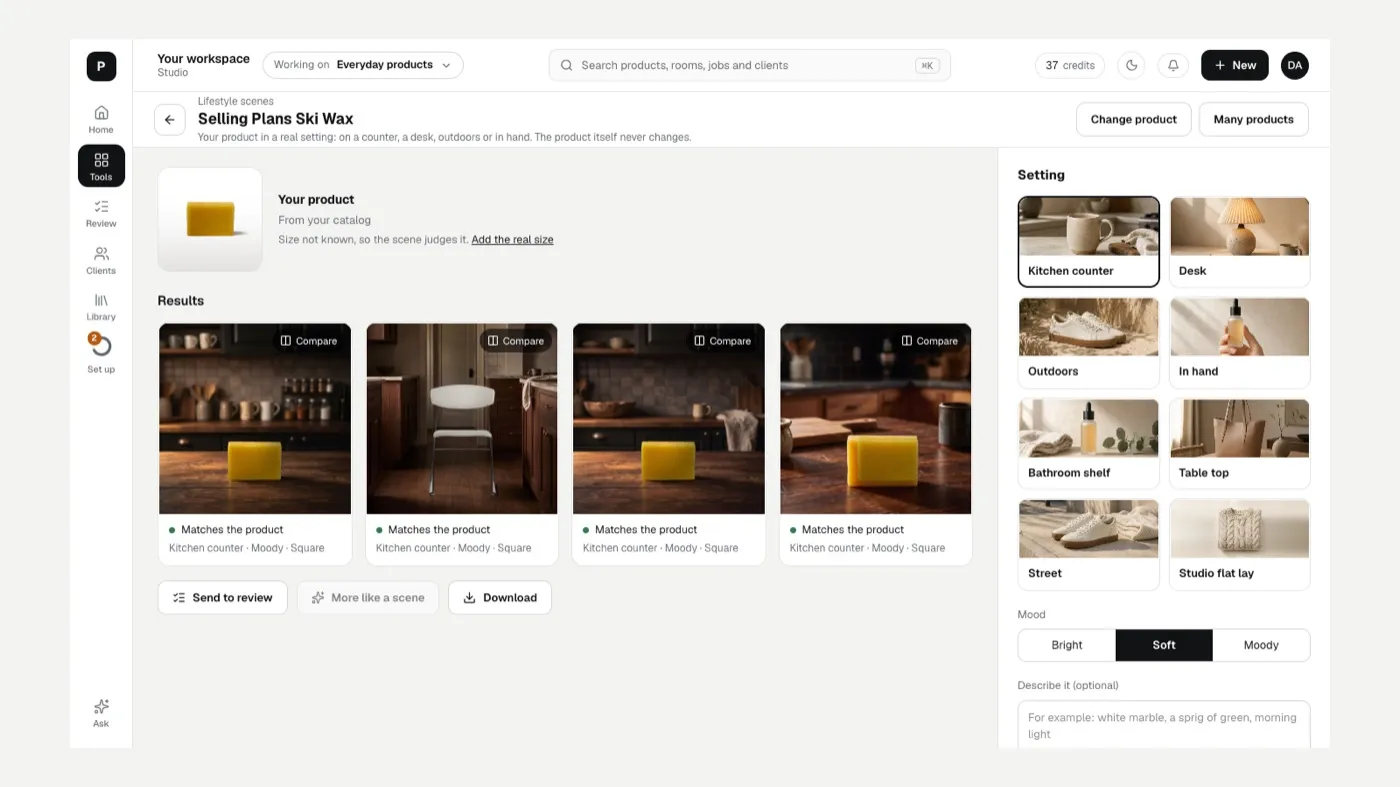The width and height of the screenshot is (1400, 787).
Task: Open the Ask assistant
Action: 101,713
